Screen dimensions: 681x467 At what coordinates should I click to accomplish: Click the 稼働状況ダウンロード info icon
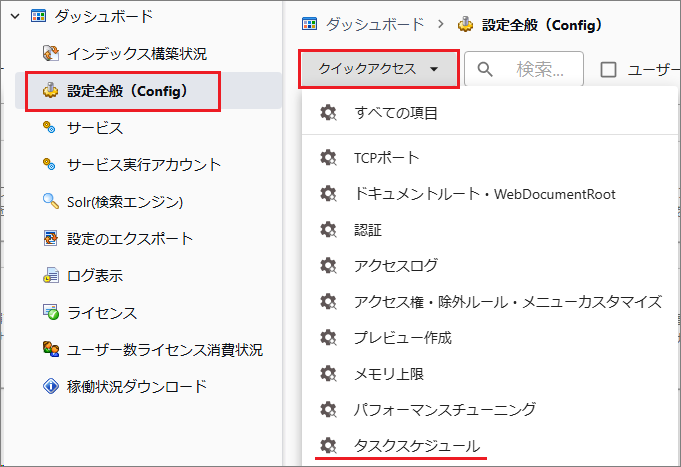point(50,387)
